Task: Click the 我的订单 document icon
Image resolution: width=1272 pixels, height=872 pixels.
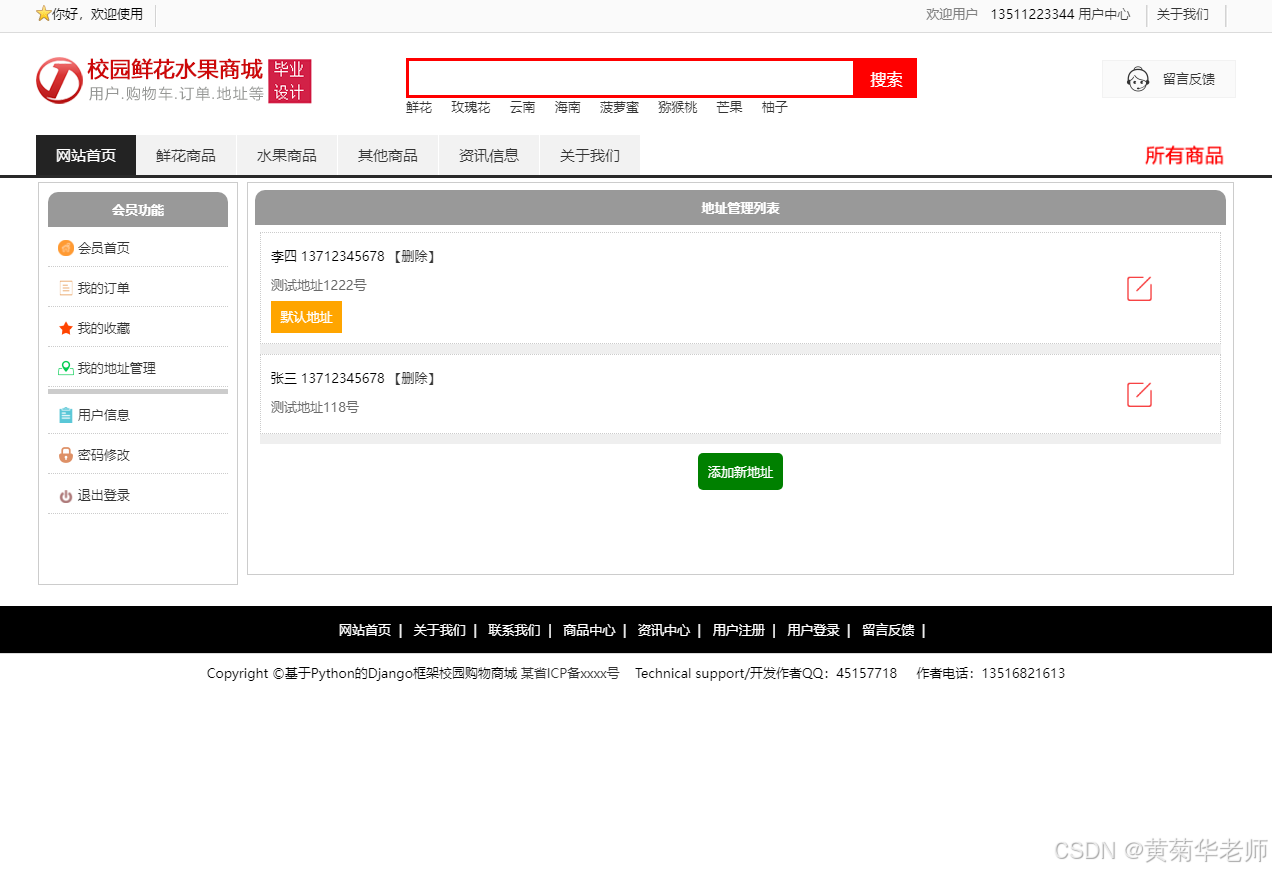Action: [66, 288]
